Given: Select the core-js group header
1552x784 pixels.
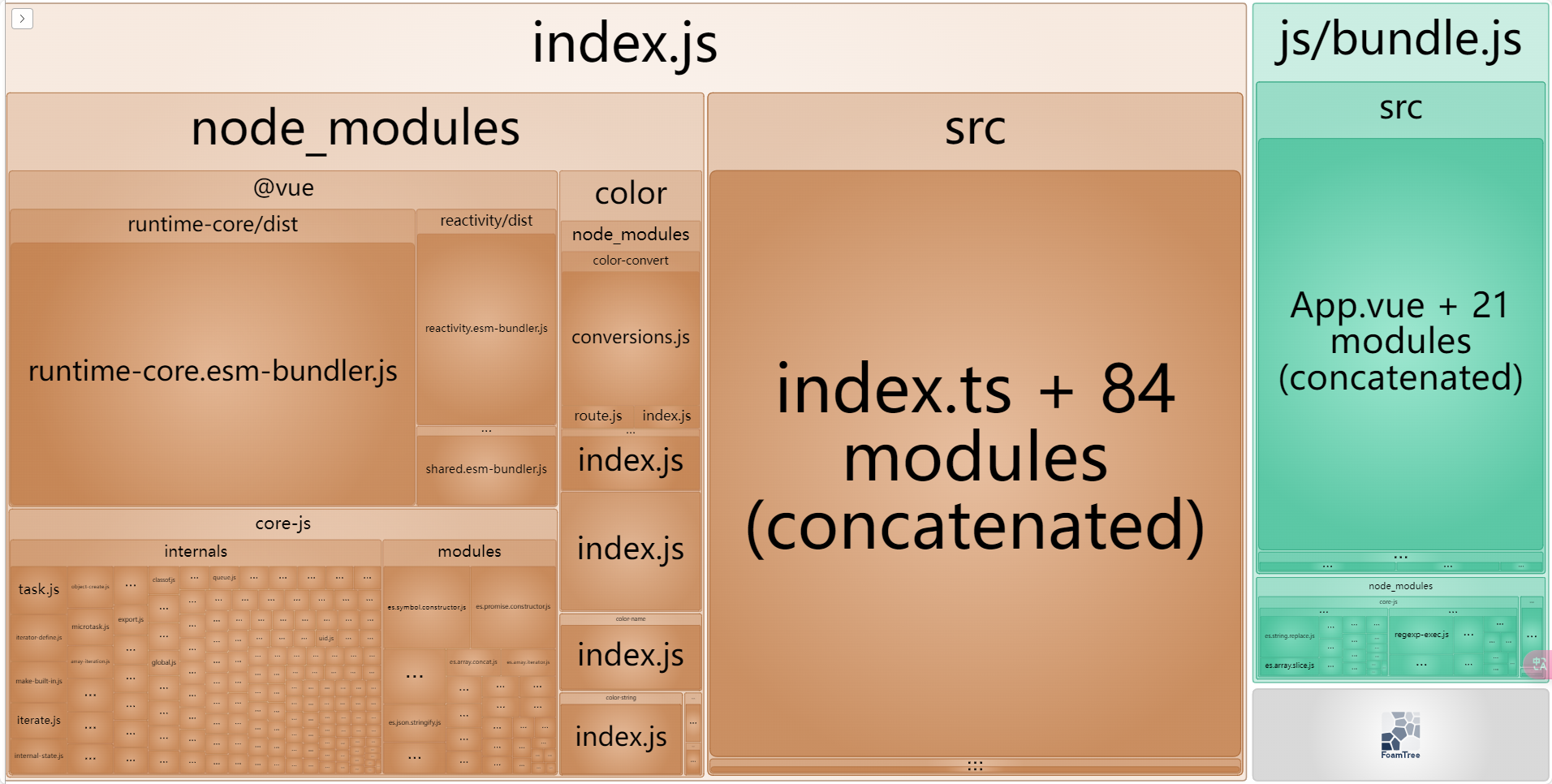Looking at the screenshot, I should click(x=282, y=523).
